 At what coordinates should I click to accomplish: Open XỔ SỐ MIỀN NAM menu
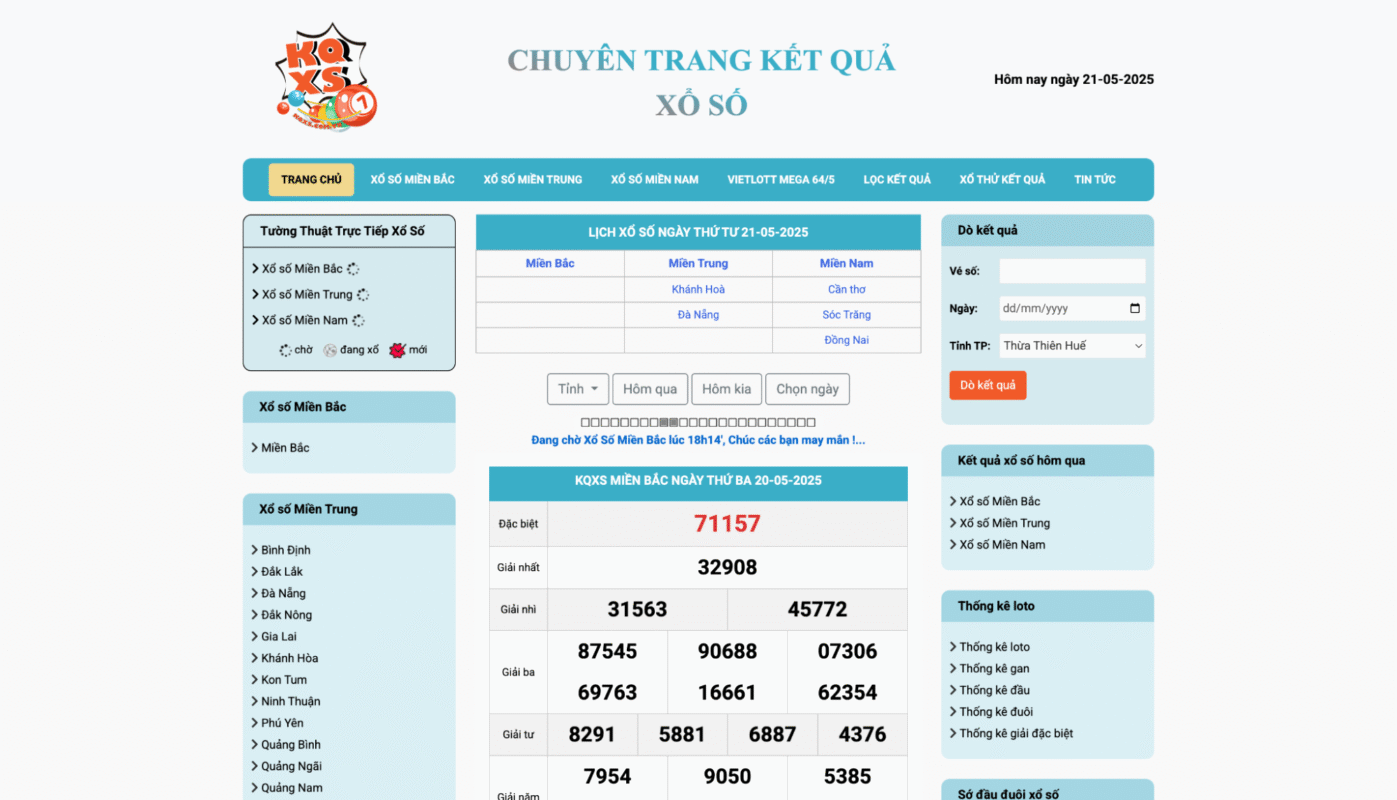pos(654,180)
